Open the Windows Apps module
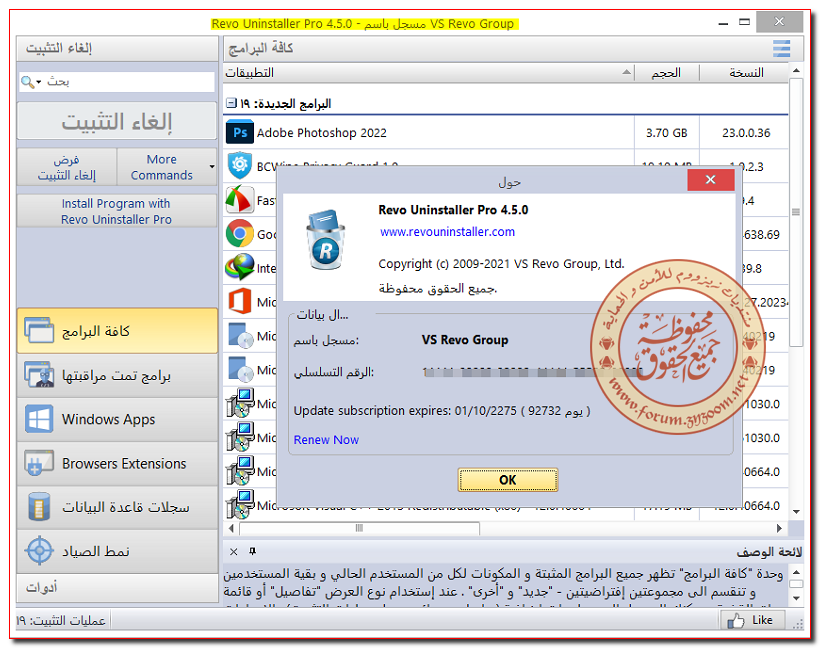820x648 pixels. 117,419
